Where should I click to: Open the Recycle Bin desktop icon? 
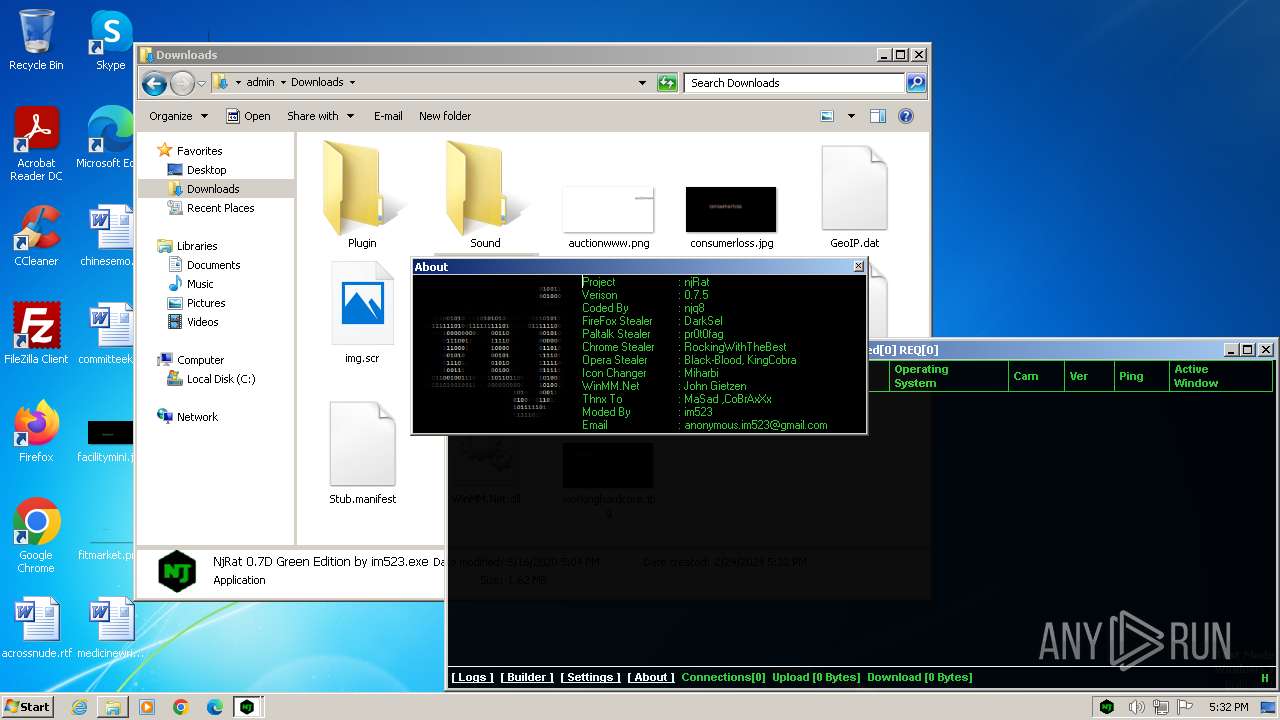click(36, 40)
